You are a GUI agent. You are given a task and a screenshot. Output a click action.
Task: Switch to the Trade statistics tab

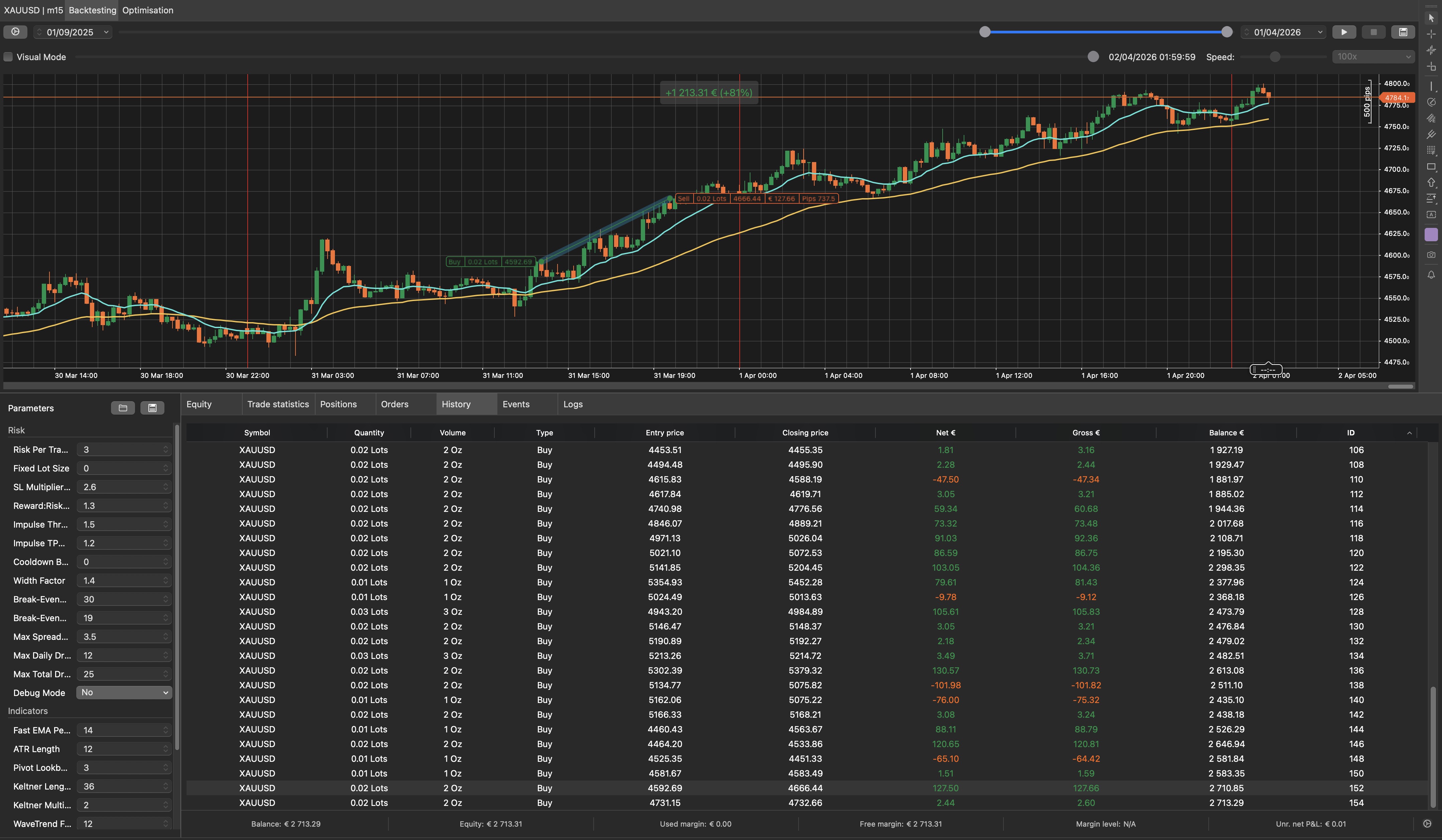[277, 404]
